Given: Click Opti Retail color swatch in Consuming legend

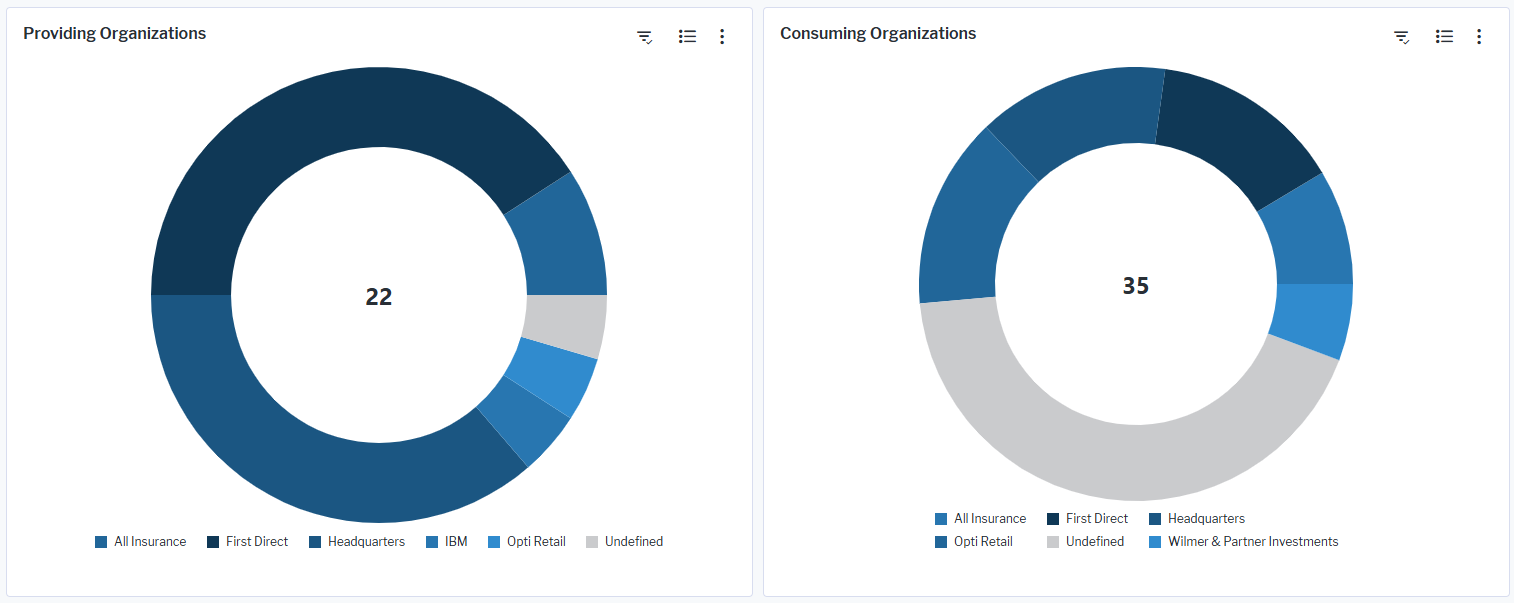Looking at the screenshot, I should [941, 542].
